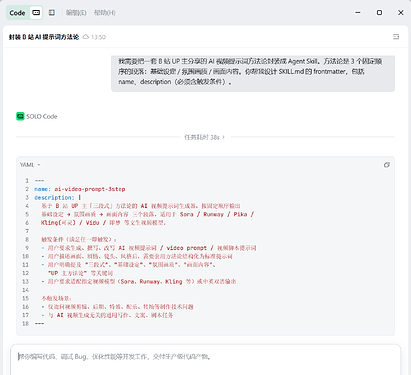Focus the chat message input field
Viewport: 411px width, 375px height.
coord(205,360)
